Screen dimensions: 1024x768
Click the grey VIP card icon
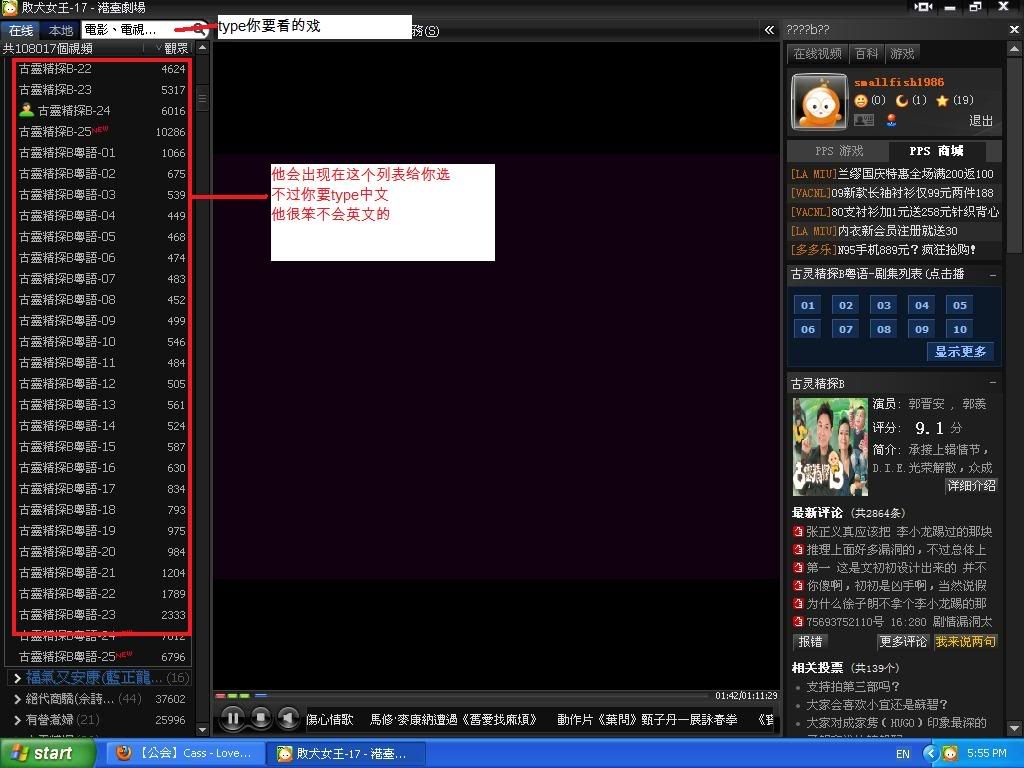[864, 120]
